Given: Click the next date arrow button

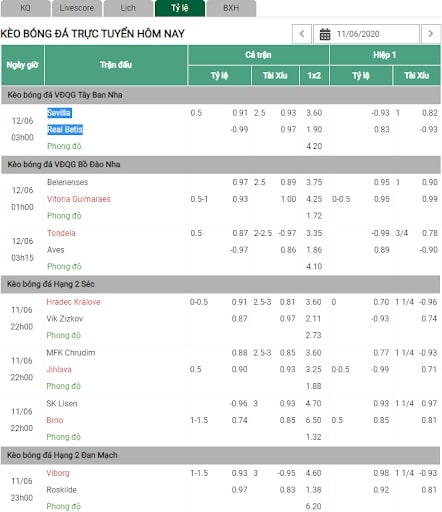Looking at the screenshot, I should click(431, 34).
